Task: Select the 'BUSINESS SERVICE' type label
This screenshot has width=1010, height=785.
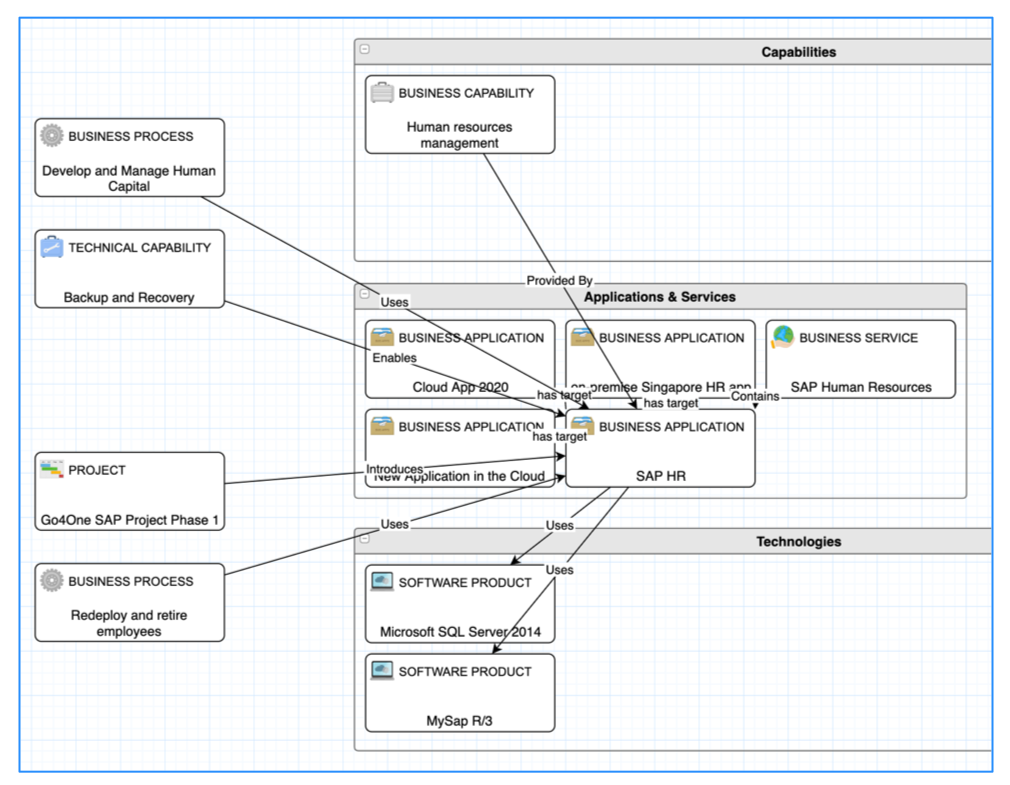Action: tap(859, 338)
